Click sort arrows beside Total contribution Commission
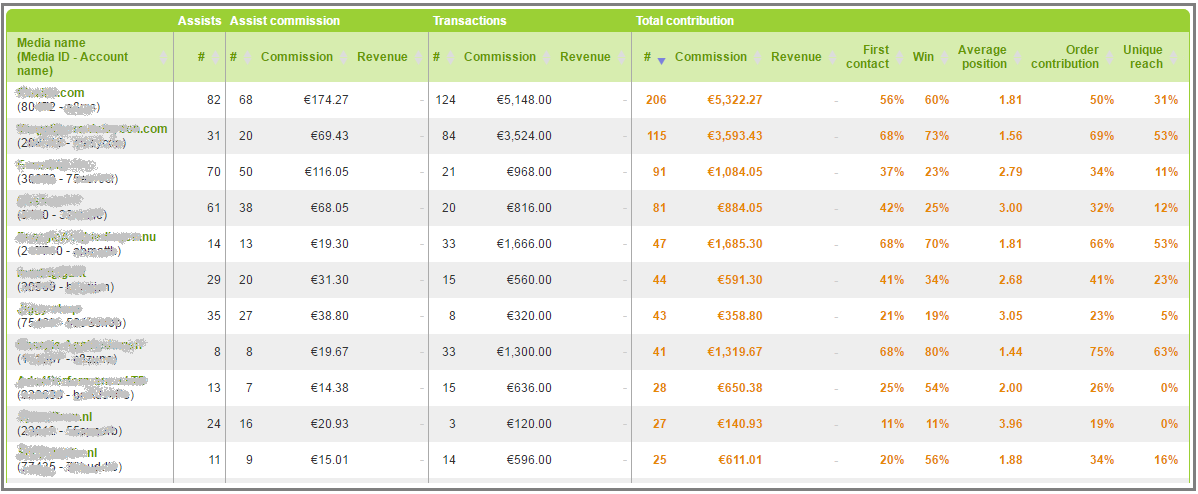1198x494 pixels. coord(757,57)
